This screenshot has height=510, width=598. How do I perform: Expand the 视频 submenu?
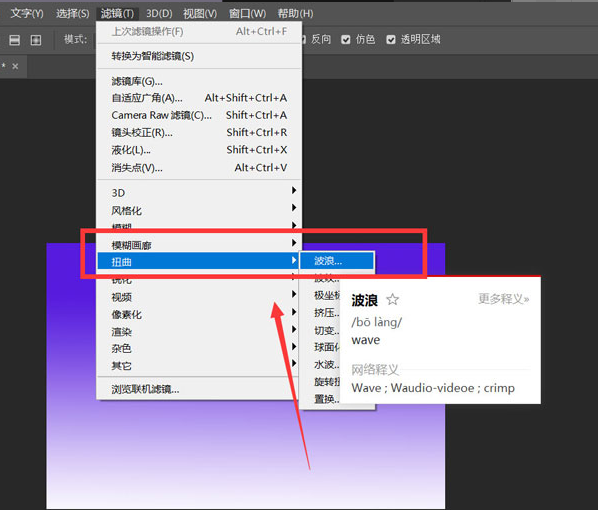click(x=199, y=297)
